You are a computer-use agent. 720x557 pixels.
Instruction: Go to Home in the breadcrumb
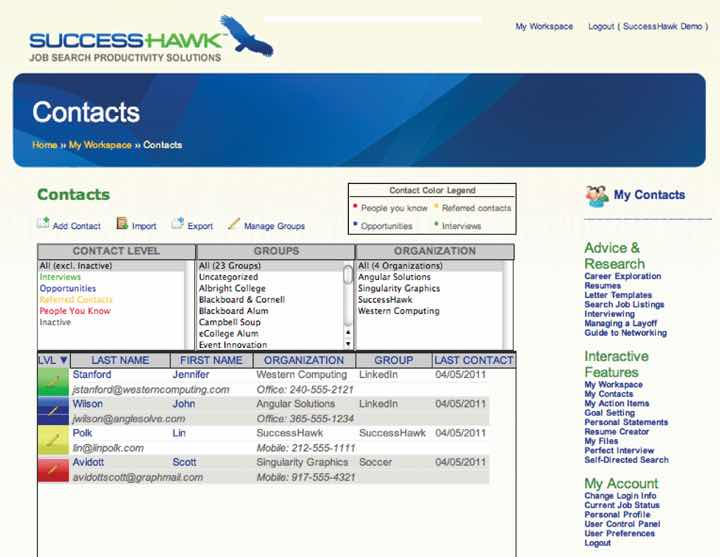(44, 145)
